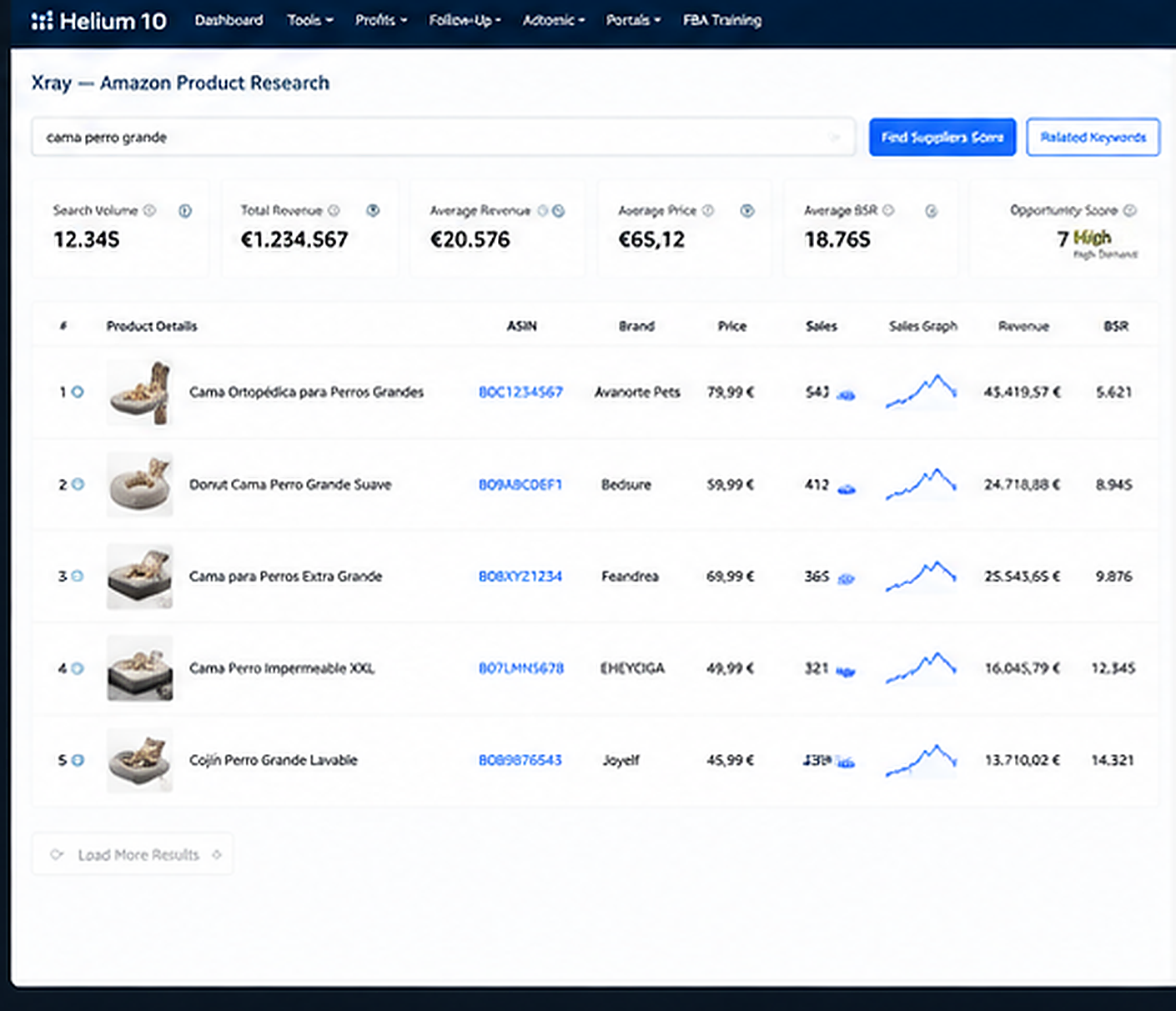The image size is (1176, 1011).
Task: Click the brand name "Joyelf"
Action: (x=621, y=760)
